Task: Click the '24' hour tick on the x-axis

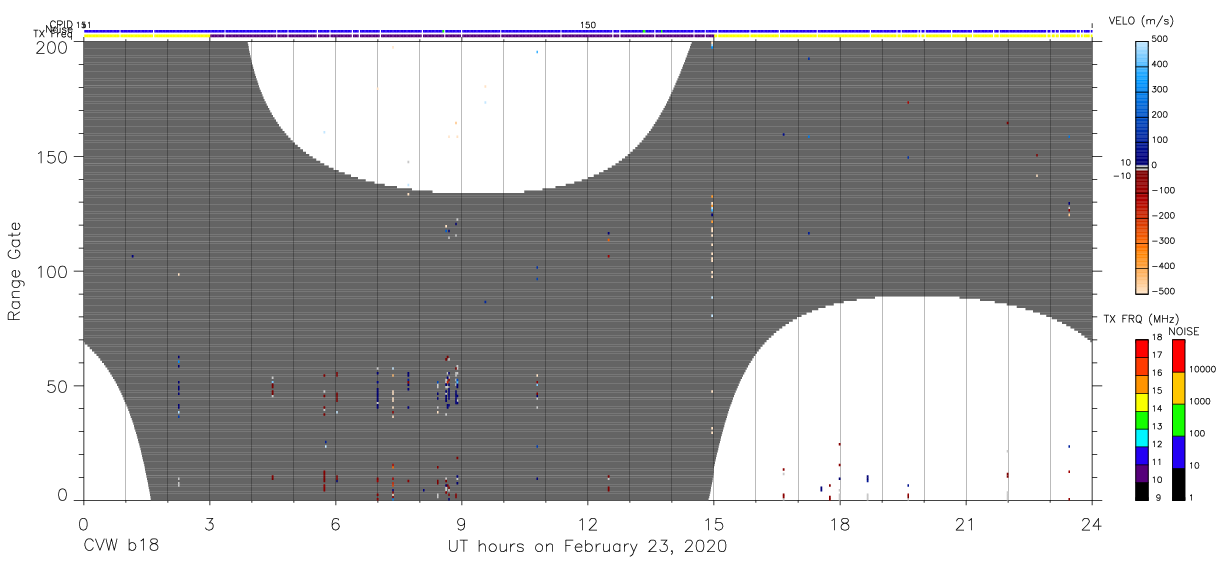Action: pyautogui.click(x=1091, y=524)
